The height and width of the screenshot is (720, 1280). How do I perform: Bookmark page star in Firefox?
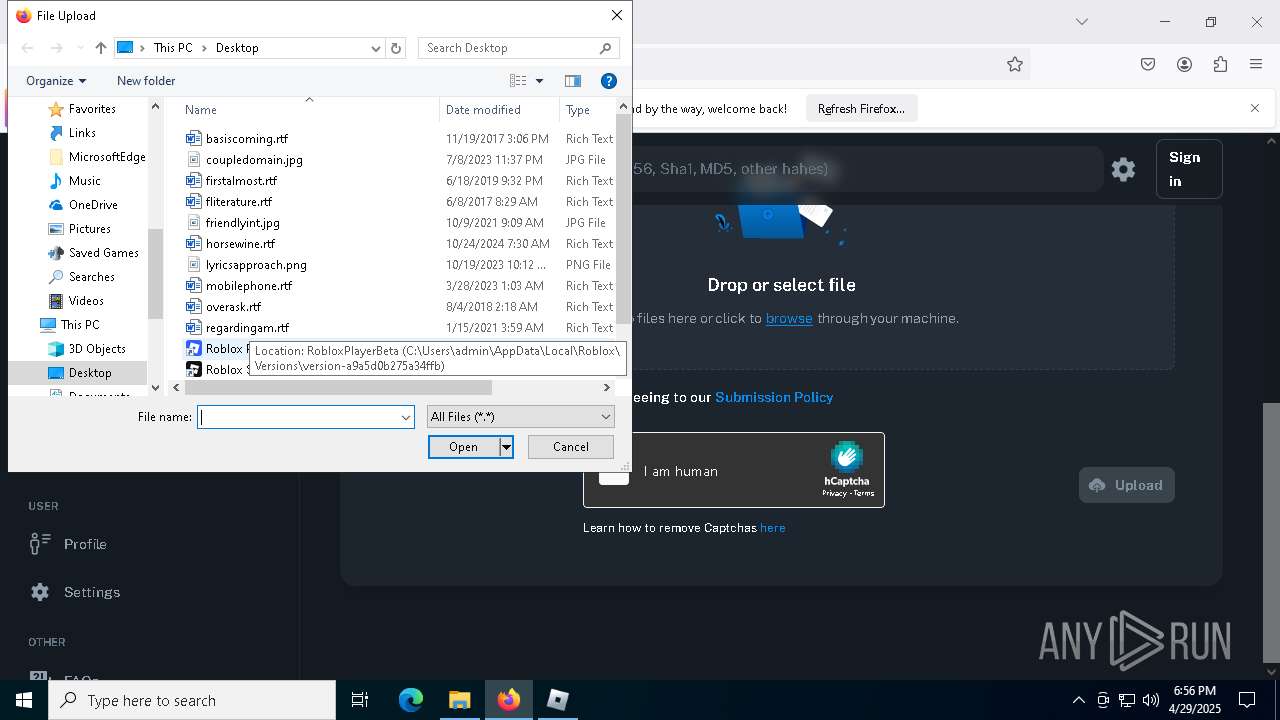1015,64
